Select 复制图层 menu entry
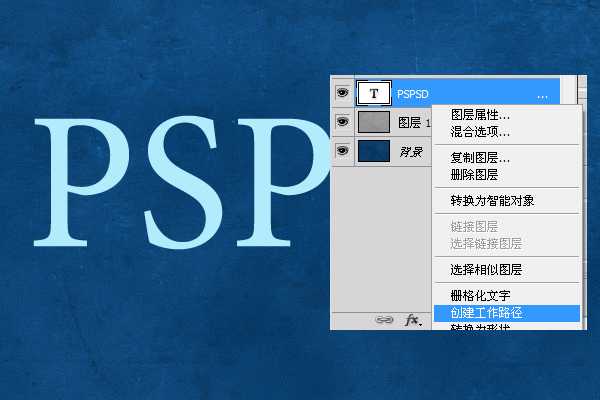Image resolution: width=600 pixels, height=400 pixels. 480,158
